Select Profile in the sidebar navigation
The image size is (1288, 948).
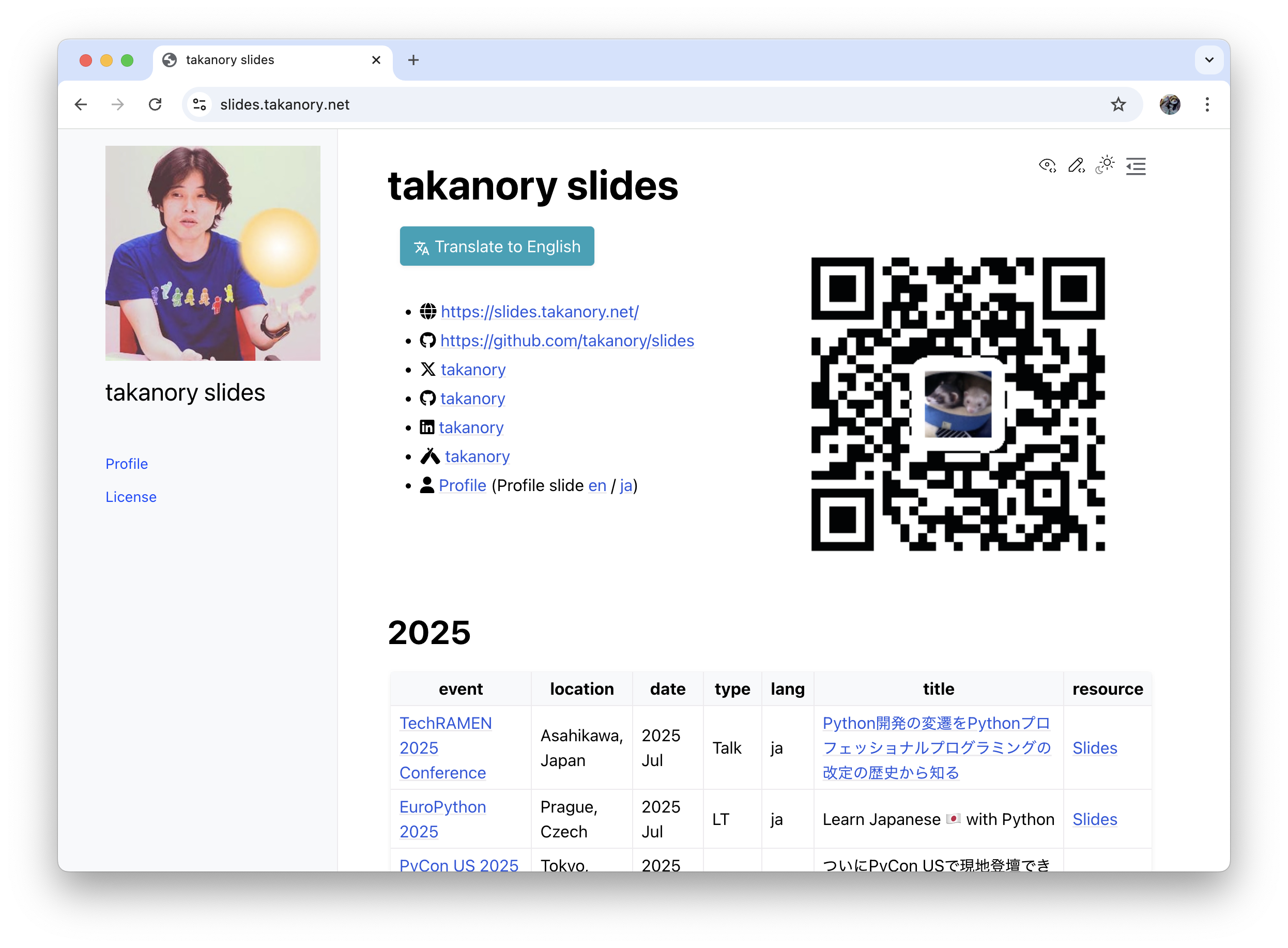[126, 463]
